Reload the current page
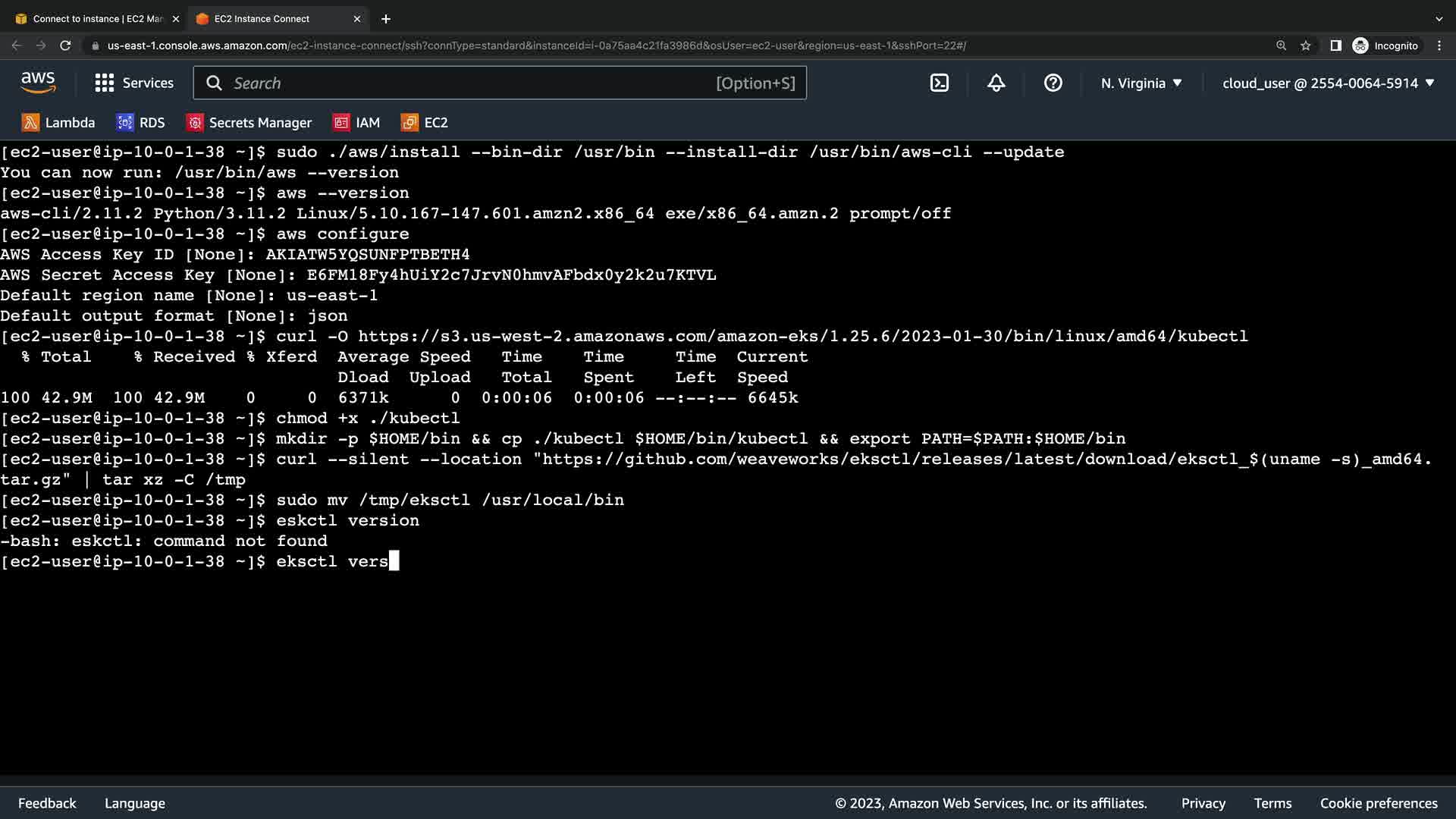The width and height of the screenshot is (1456, 819). coord(65,45)
